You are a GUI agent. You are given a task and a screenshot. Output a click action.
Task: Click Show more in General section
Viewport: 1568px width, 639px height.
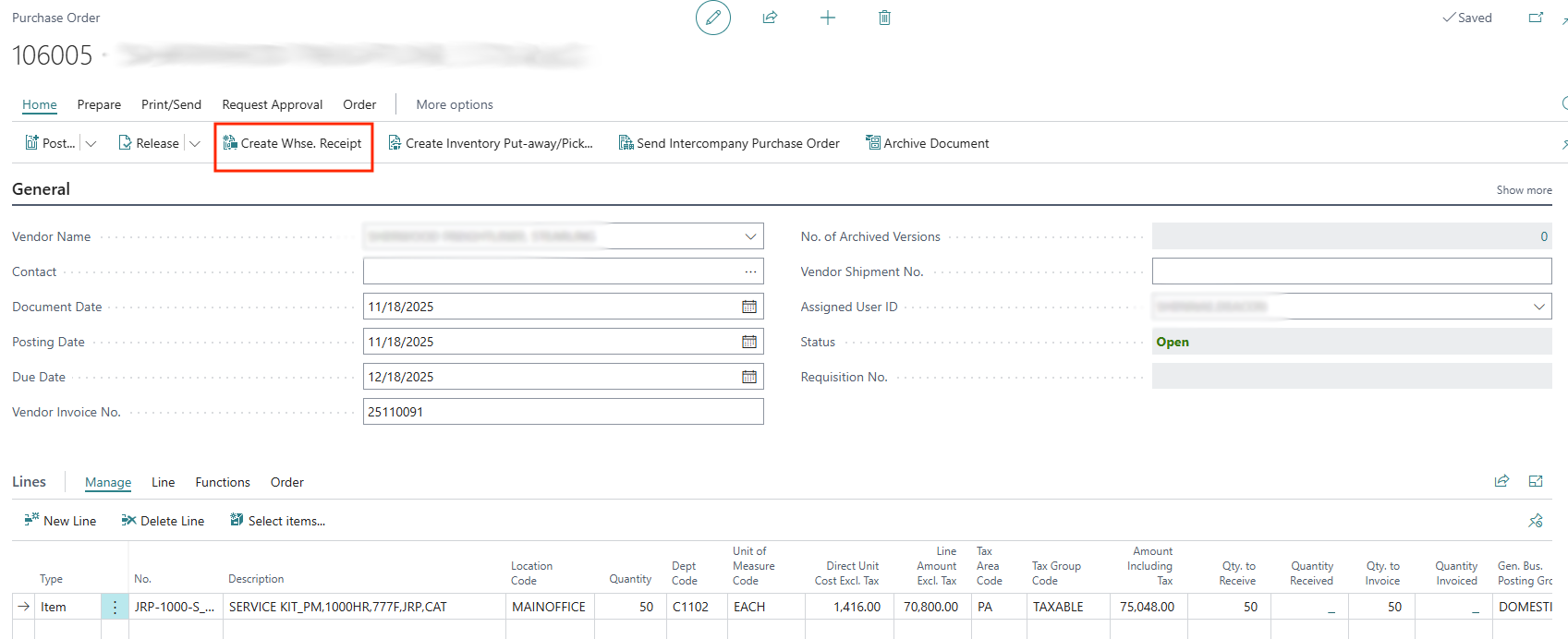(x=1524, y=190)
